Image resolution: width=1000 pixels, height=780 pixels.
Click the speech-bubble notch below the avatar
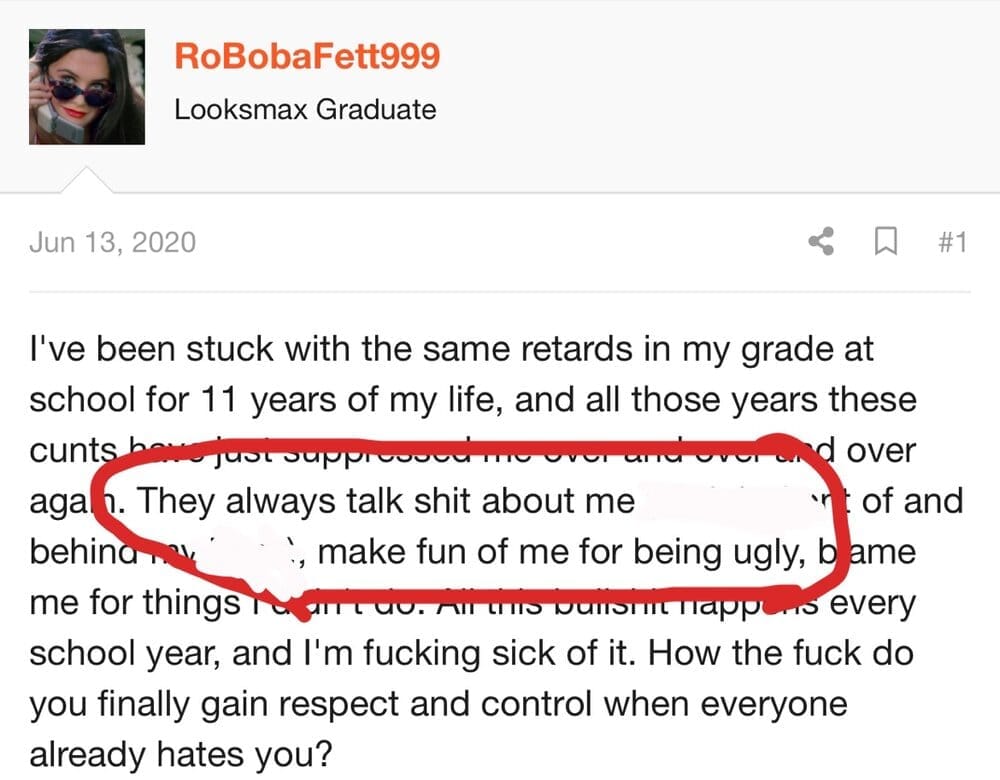click(x=87, y=180)
